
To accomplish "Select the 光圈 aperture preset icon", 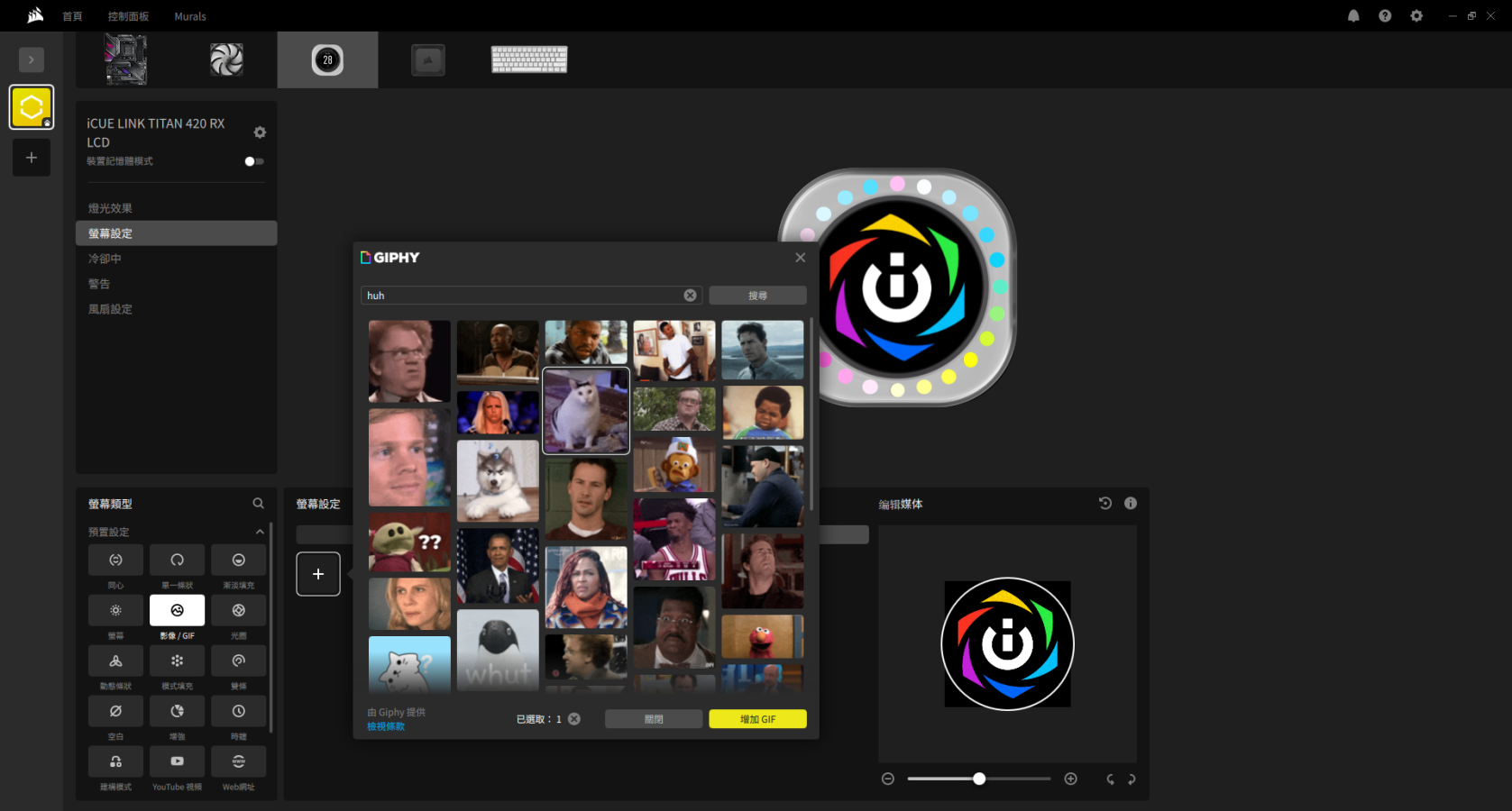I will point(238,610).
